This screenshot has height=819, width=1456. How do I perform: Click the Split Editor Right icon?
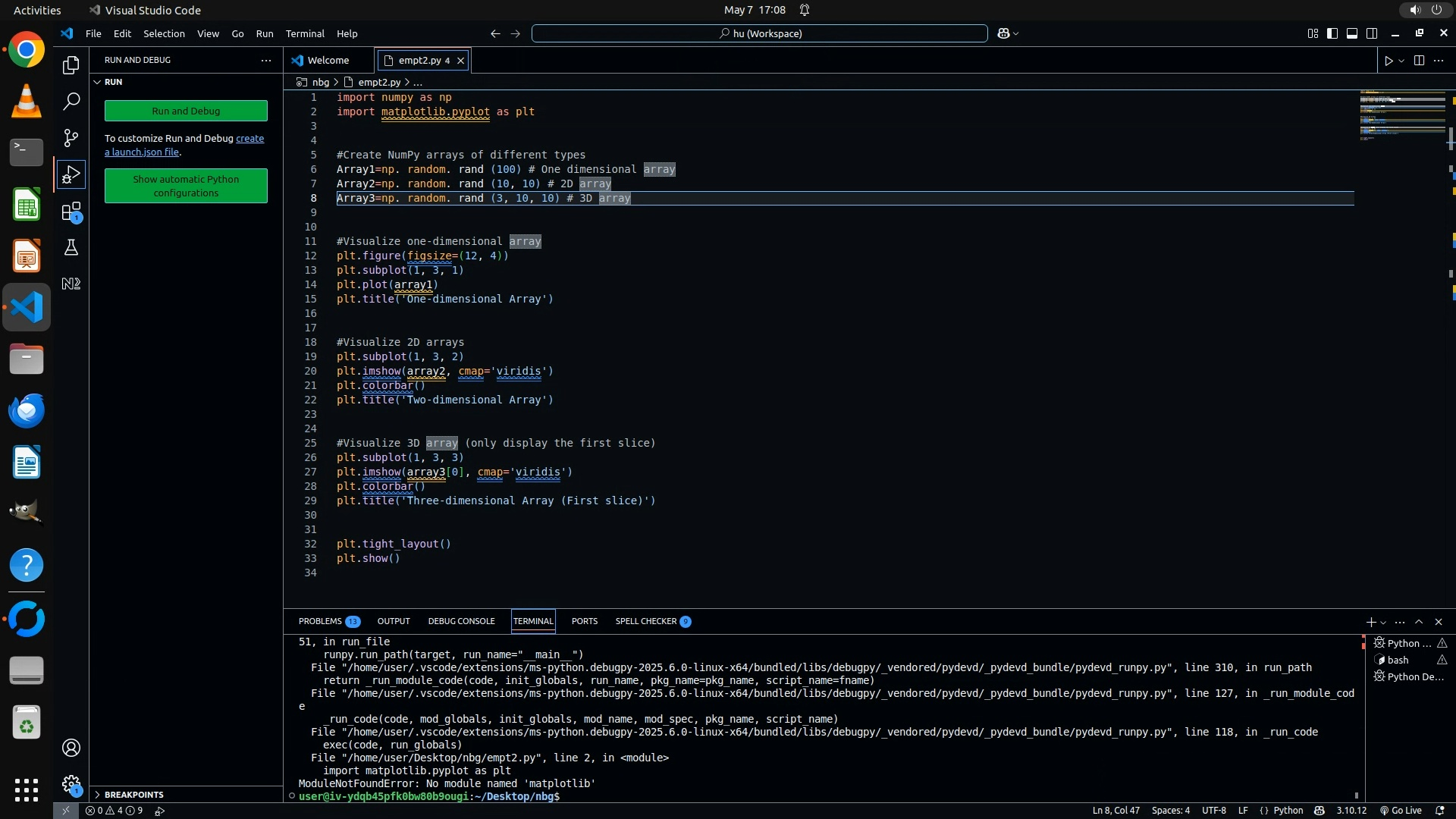pos(1419,61)
